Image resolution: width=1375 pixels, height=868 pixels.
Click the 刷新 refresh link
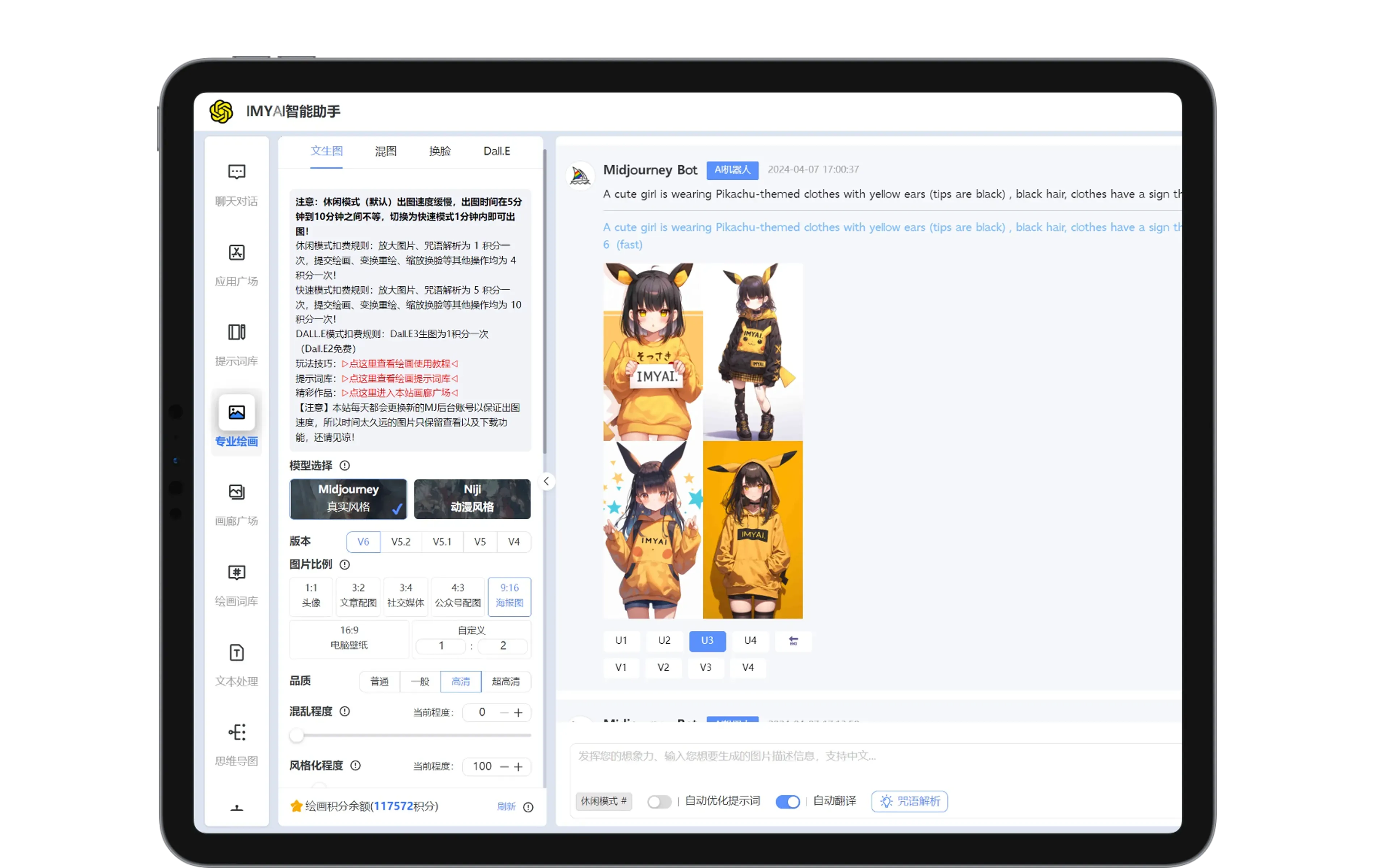click(x=507, y=807)
